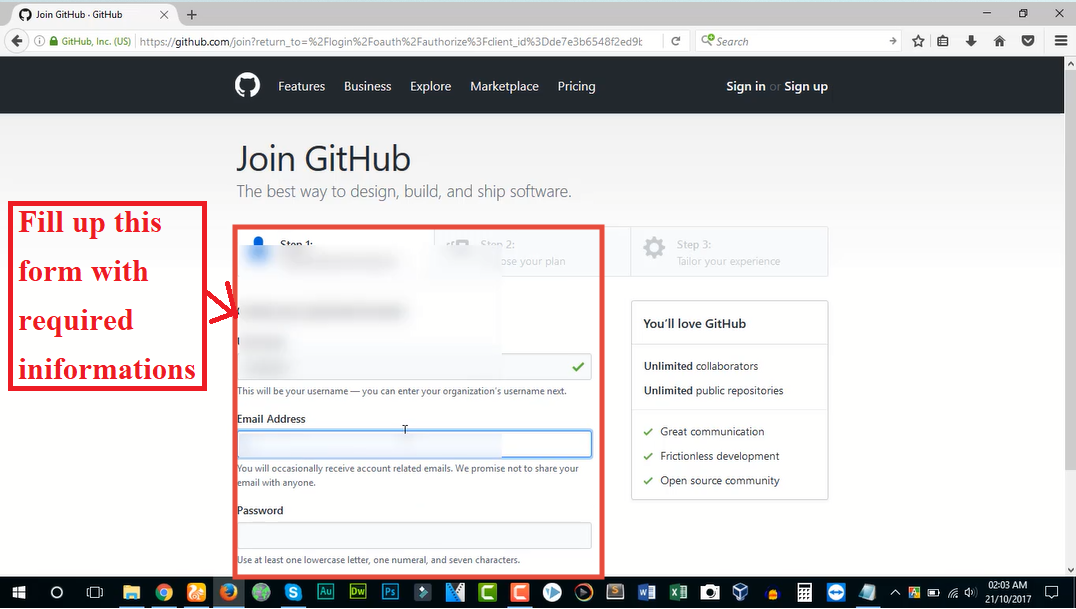Click the browser back arrow
The height and width of the screenshot is (609, 1076).
click(16, 41)
